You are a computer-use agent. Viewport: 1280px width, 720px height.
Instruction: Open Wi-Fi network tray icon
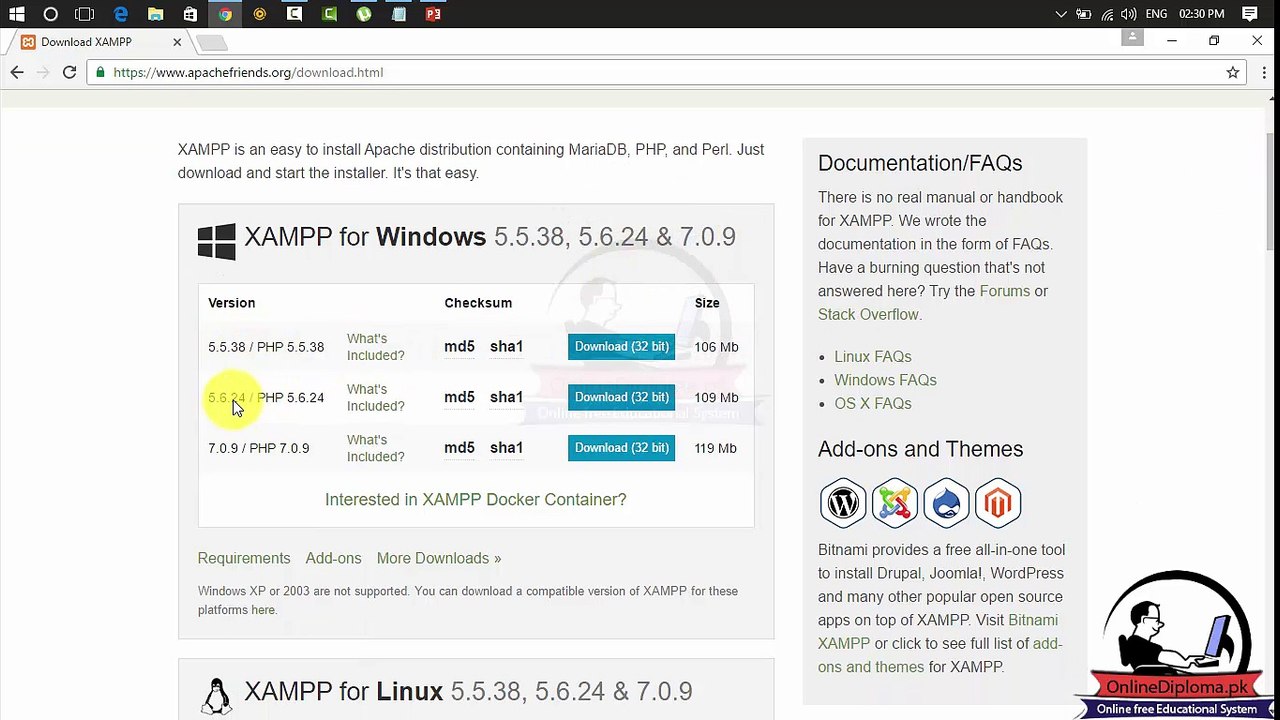[1107, 14]
